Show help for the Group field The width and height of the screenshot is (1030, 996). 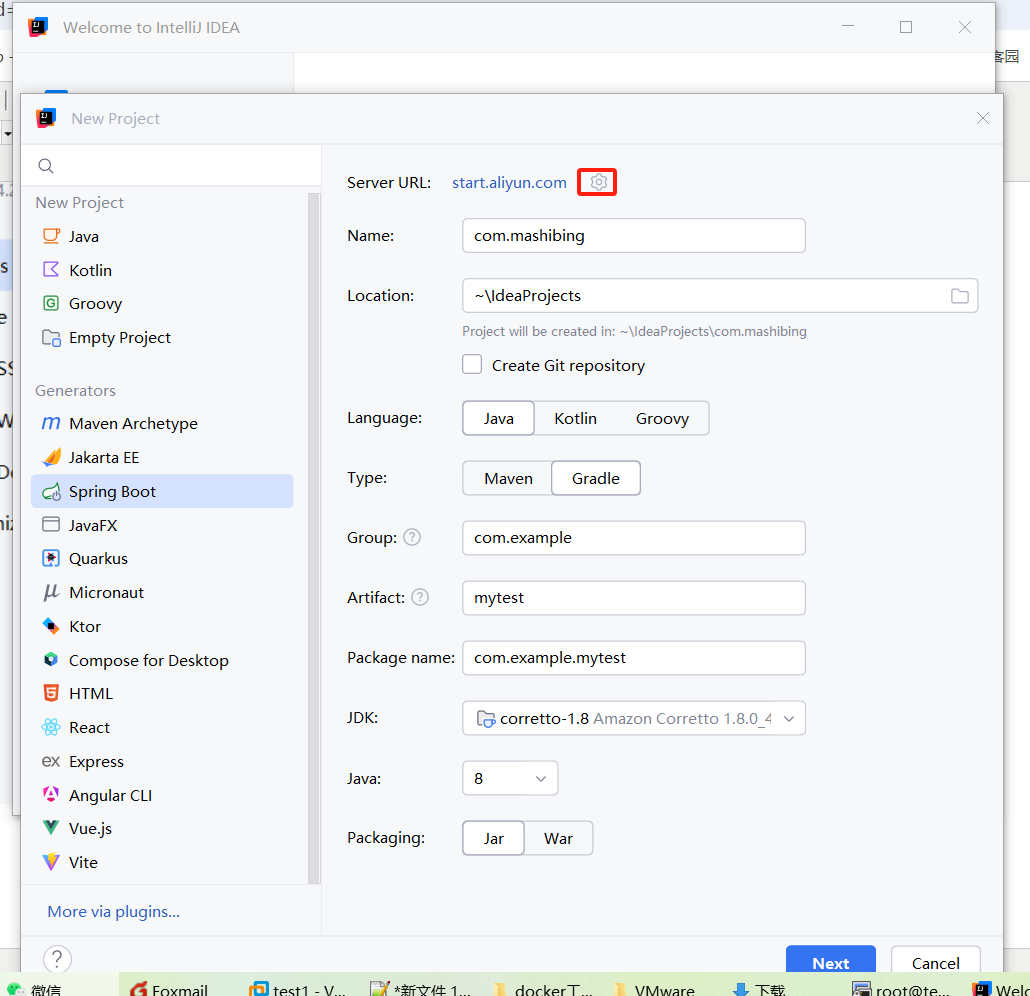coord(412,537)
